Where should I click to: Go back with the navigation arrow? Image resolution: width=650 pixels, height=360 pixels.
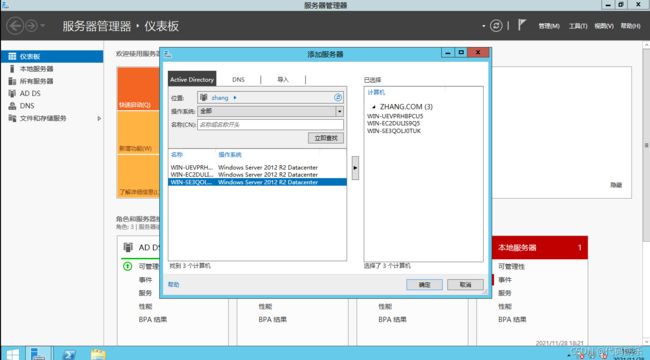(15, 26)
